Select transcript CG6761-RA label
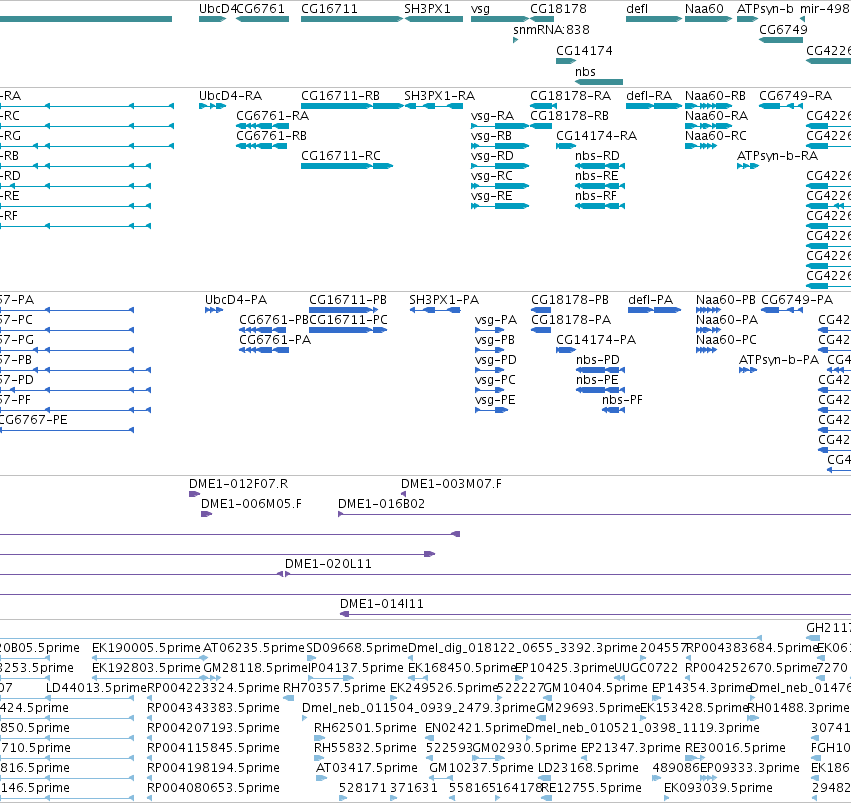851x803 pixels. pos(272,116)
